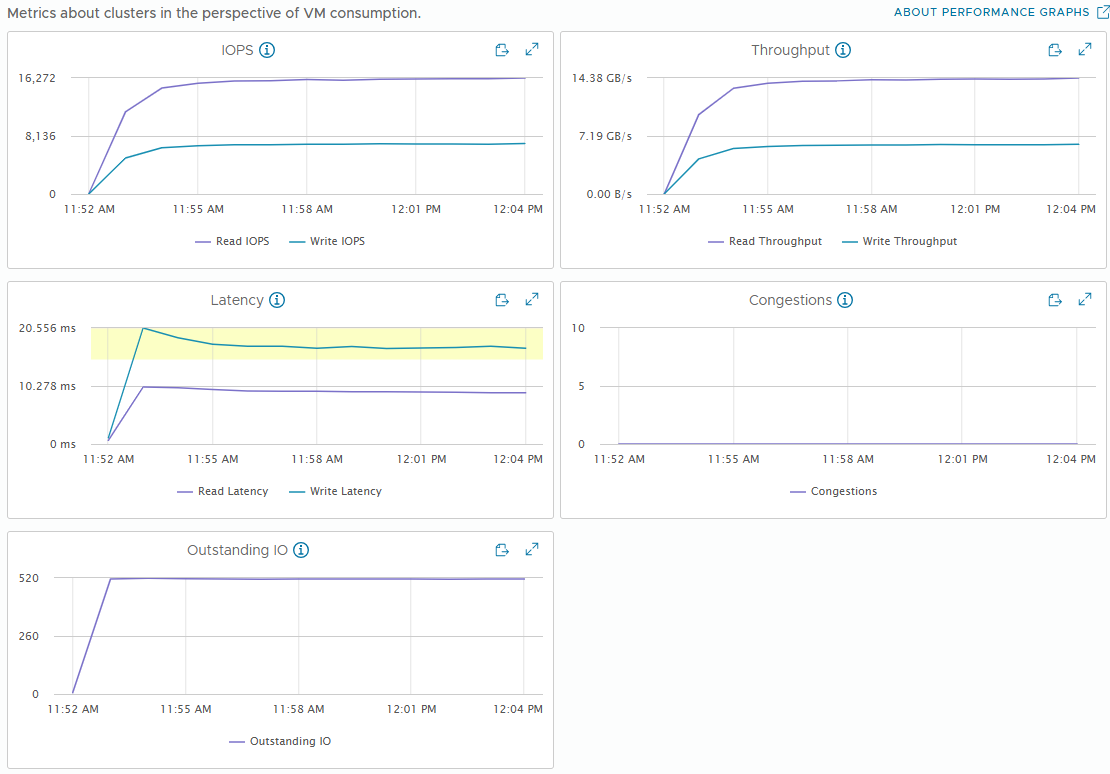Export the Latency chart data
The width and height of the screenshot is (1110, 774).
click(502, 300)
